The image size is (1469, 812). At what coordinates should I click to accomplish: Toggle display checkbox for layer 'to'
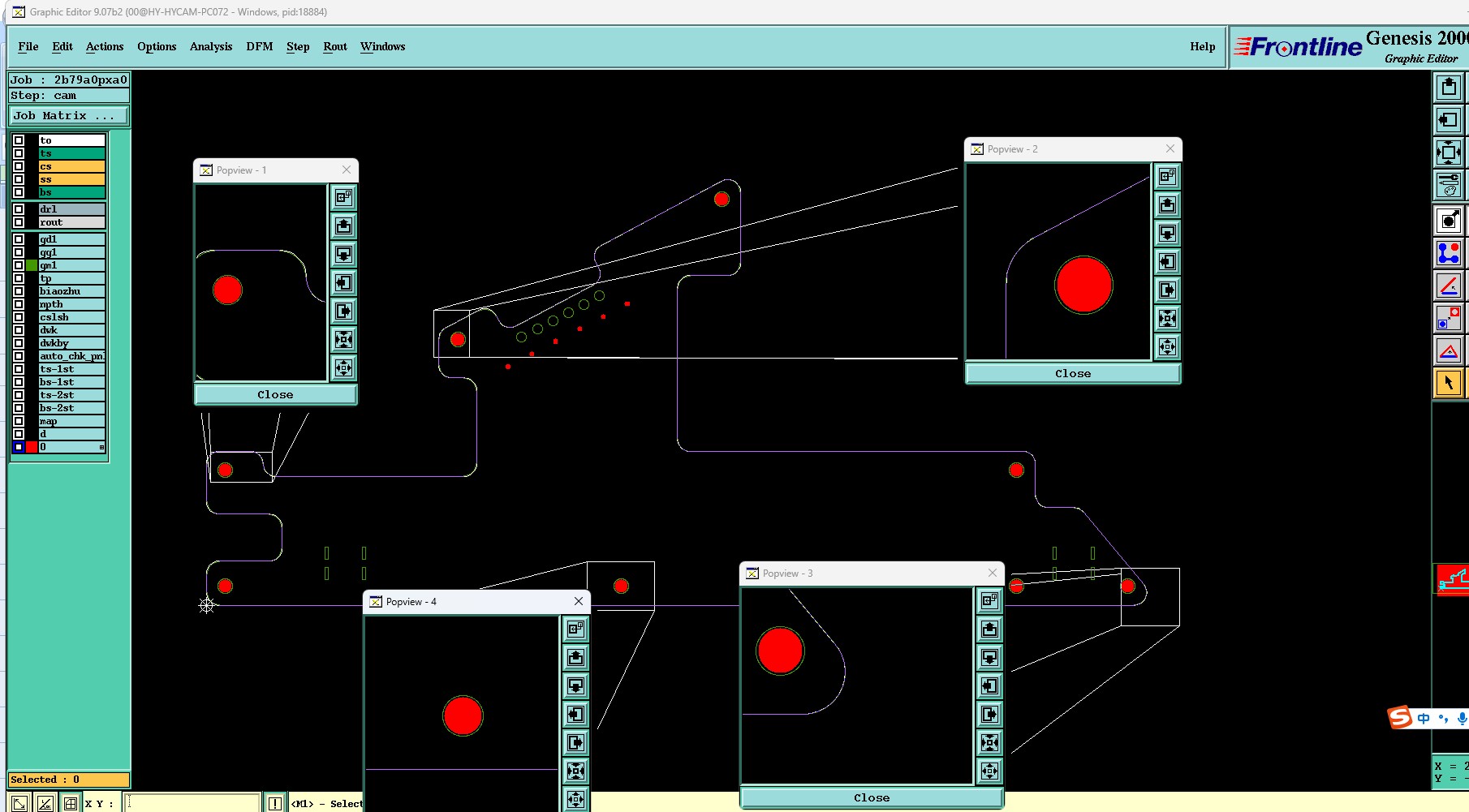tap(19, 140)
